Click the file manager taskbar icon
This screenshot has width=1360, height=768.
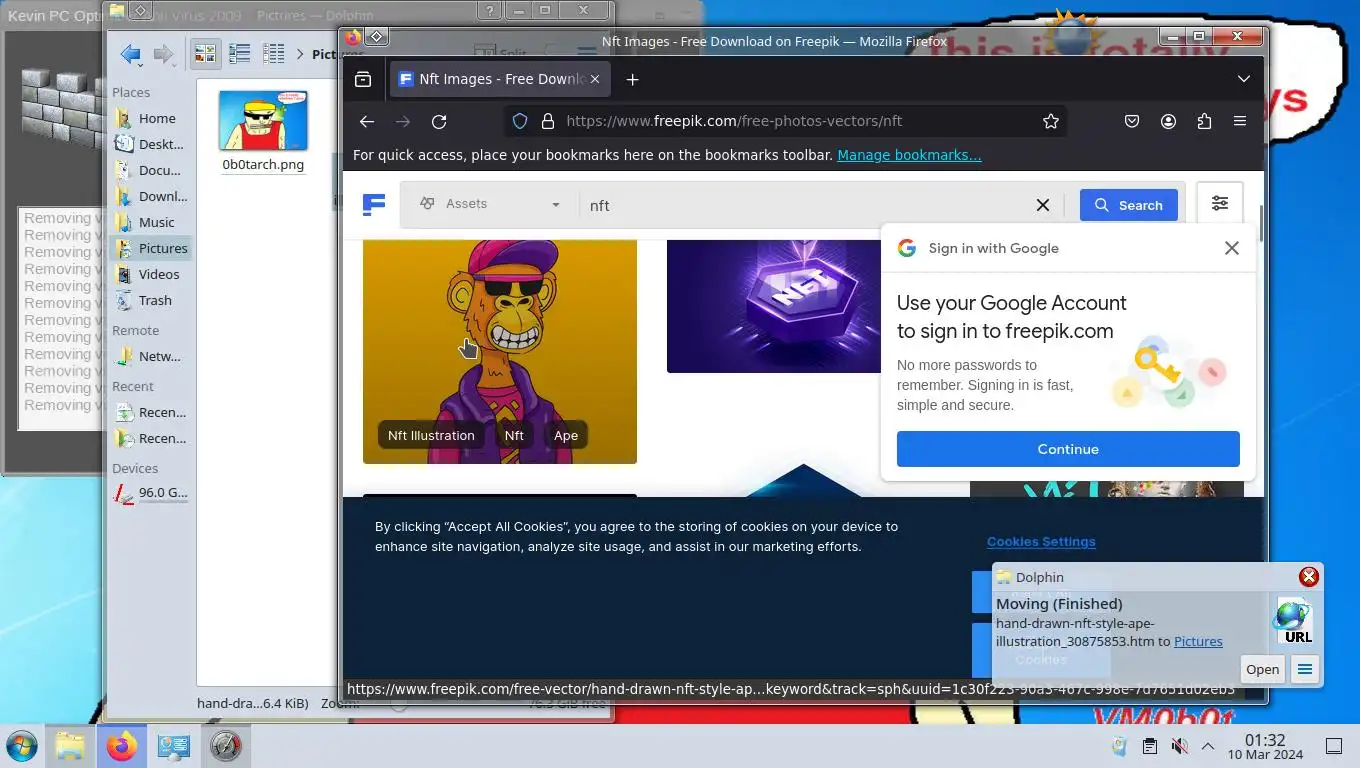[70, 746]
